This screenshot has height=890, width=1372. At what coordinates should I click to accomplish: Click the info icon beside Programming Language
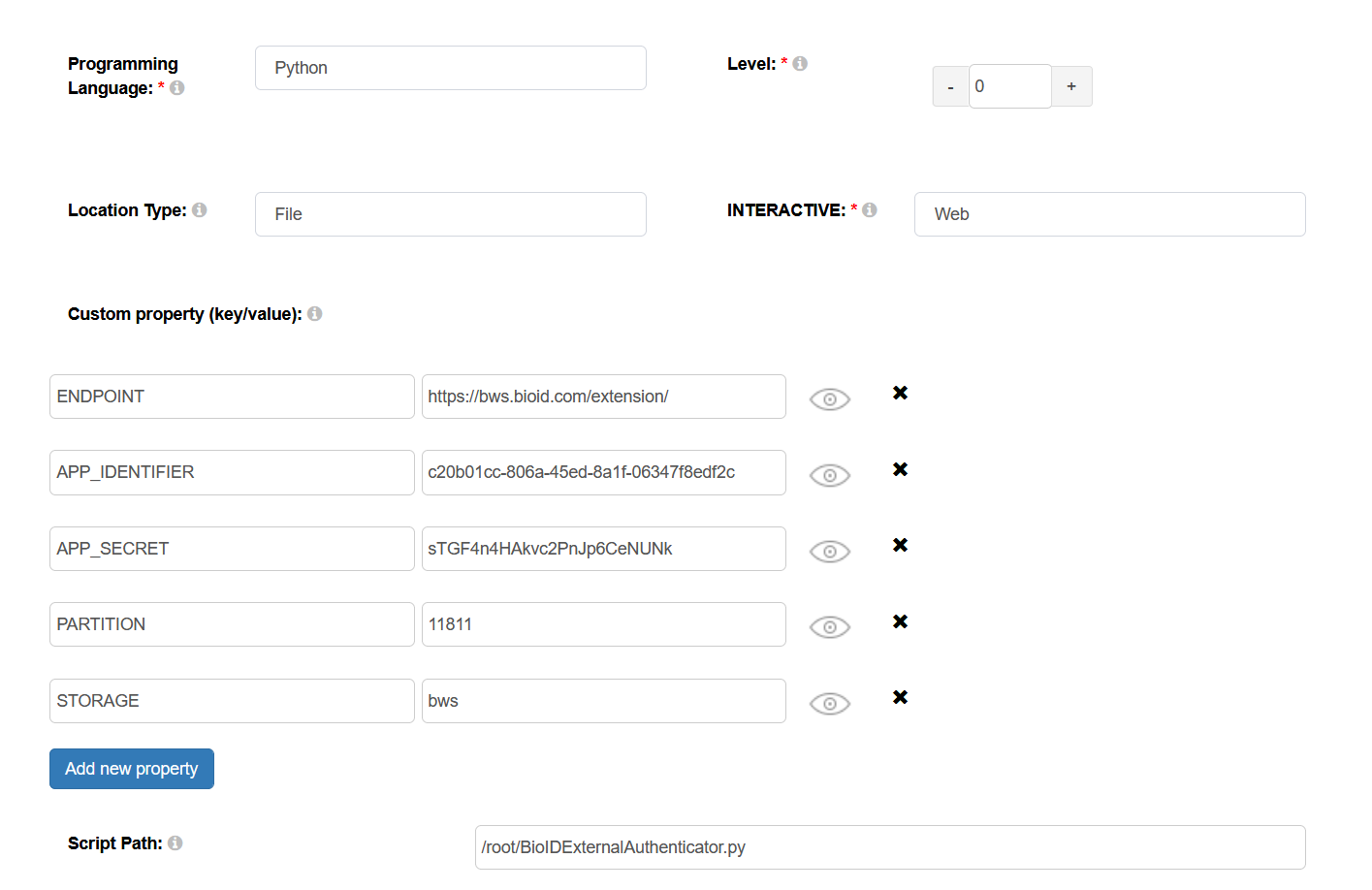[176, 88]
